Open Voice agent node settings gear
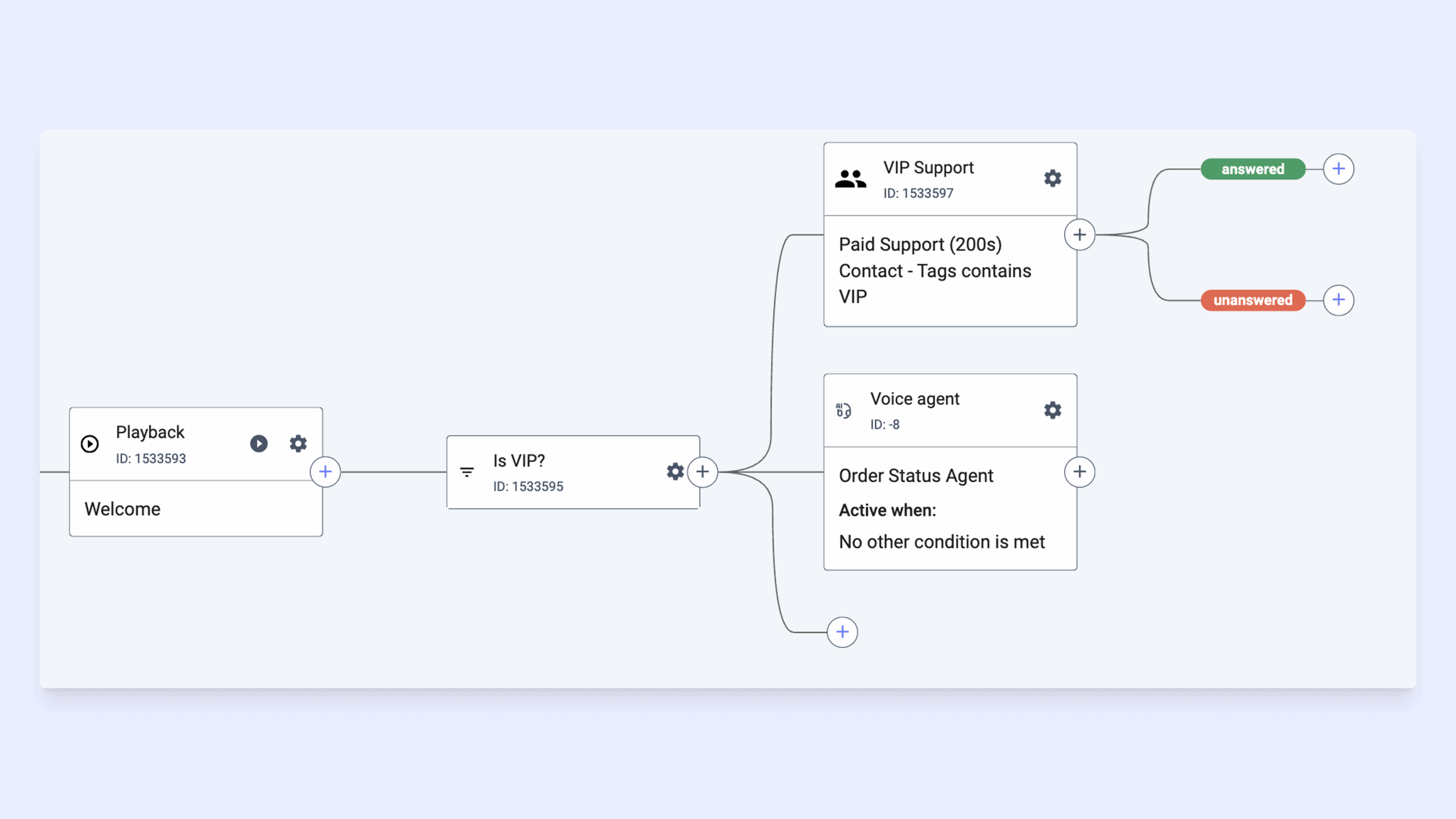This screenshot has width=1456, height=819. pyautogui.click(x=1052, y=410)
